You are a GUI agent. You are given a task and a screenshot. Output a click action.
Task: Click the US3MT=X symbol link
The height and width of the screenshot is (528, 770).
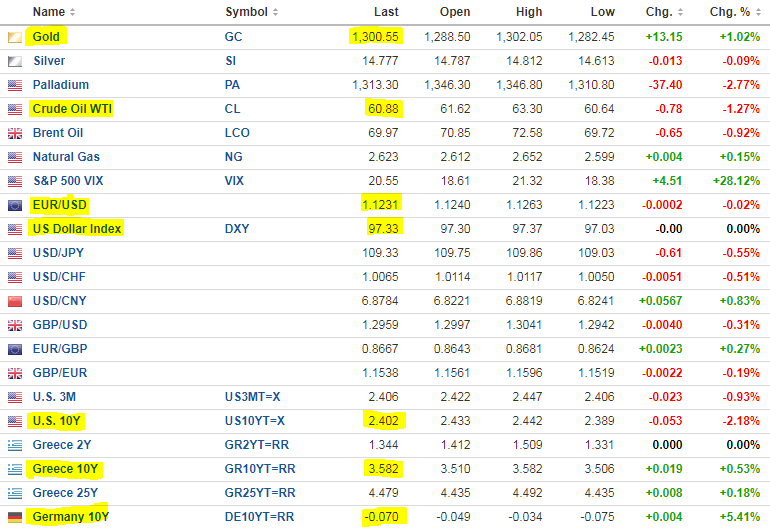(x=252, y=397)
